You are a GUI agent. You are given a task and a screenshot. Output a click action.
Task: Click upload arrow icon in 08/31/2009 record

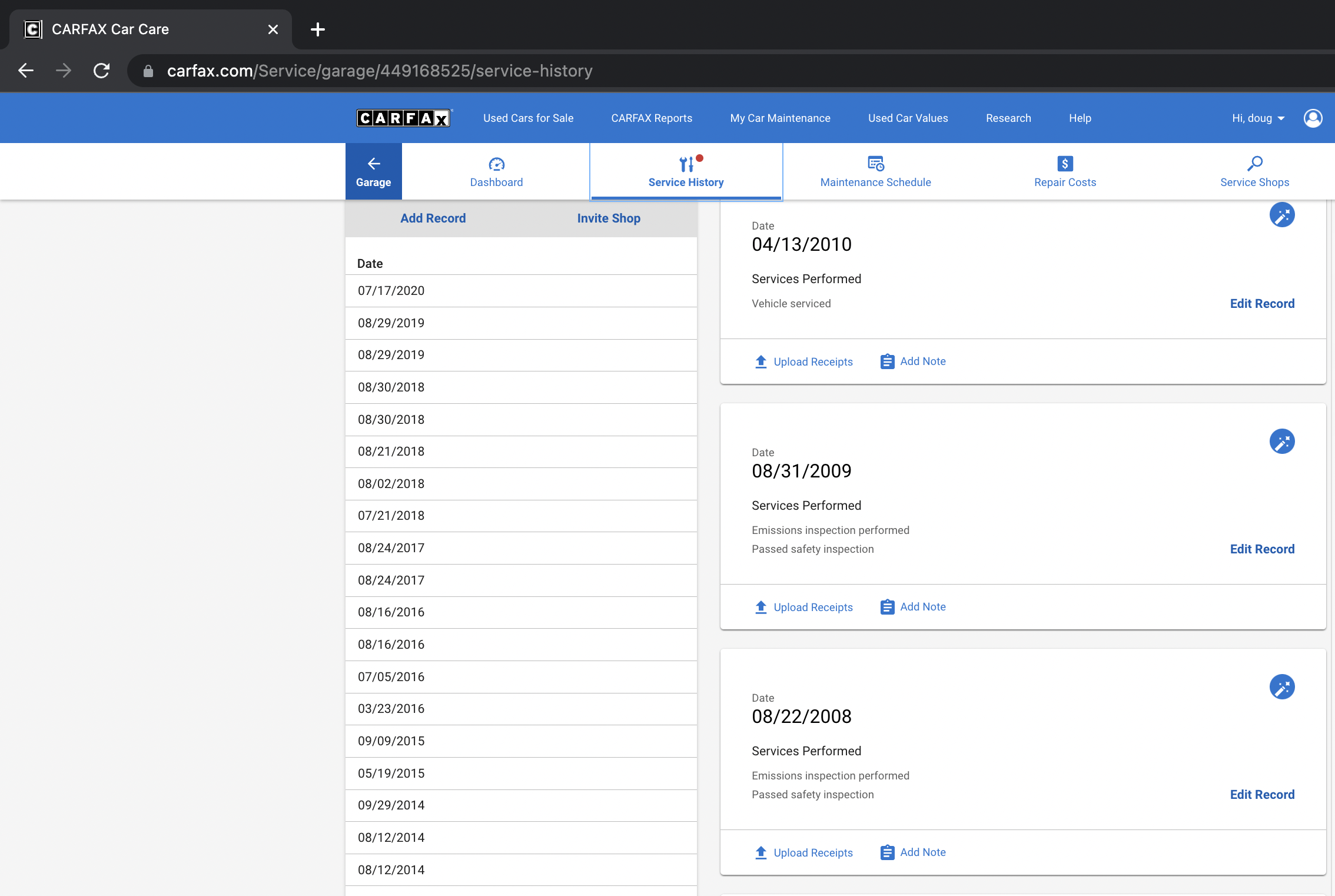pos(761,607)
